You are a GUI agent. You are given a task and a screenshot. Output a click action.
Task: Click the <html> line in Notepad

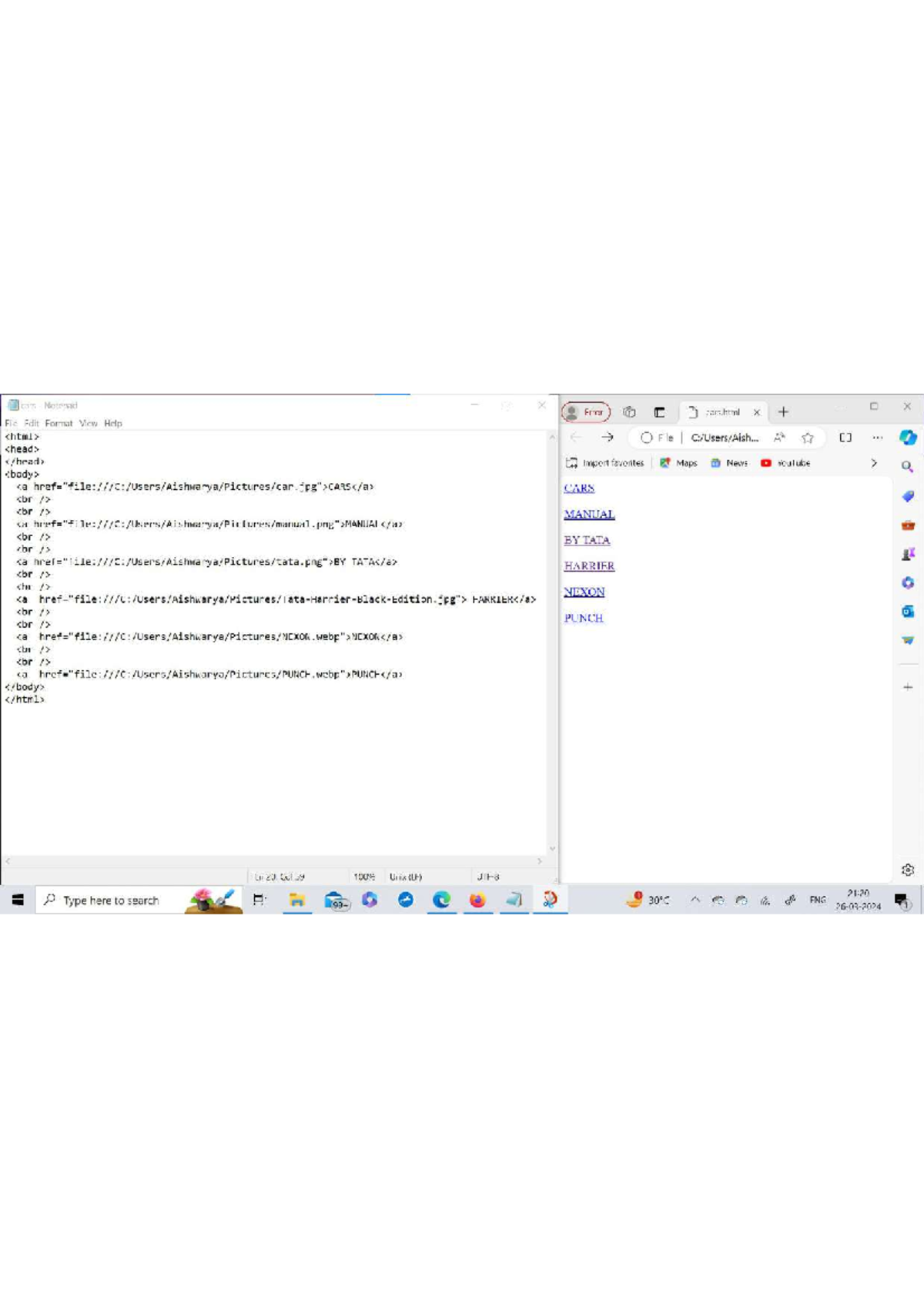[x=22, y=437]
